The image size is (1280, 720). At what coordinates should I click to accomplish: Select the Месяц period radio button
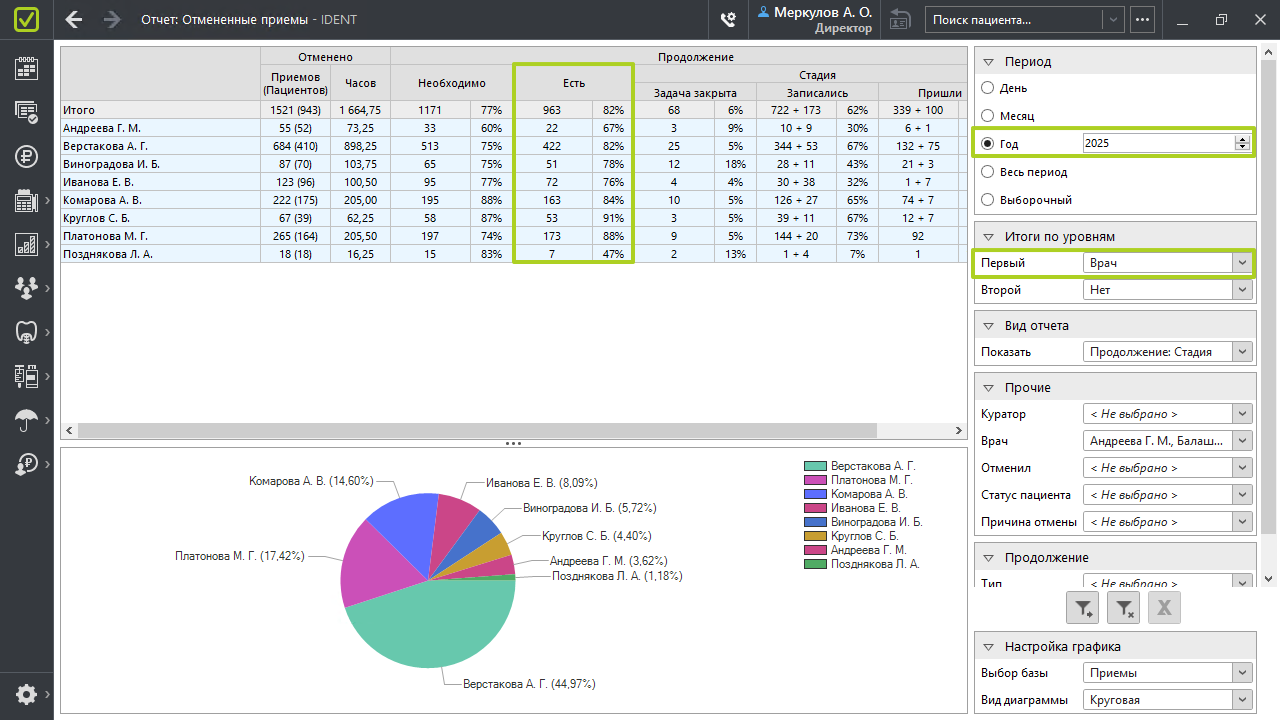coord(988,116)
